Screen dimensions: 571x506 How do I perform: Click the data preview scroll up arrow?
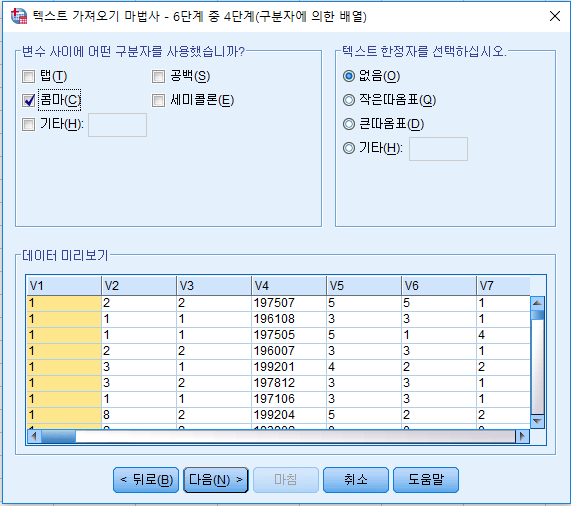[537, 303]
